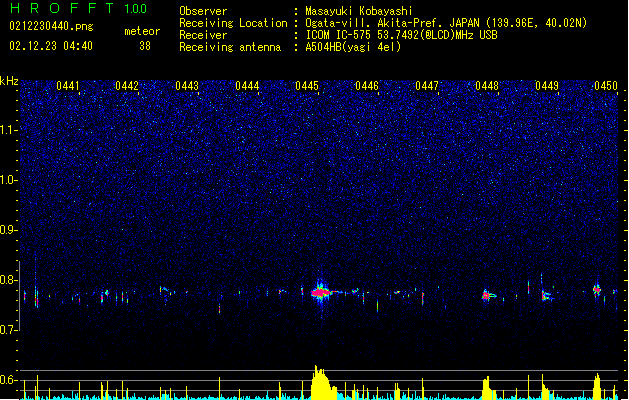
Task: Click the meteor echo just after 0448
Action: [487, 296]
